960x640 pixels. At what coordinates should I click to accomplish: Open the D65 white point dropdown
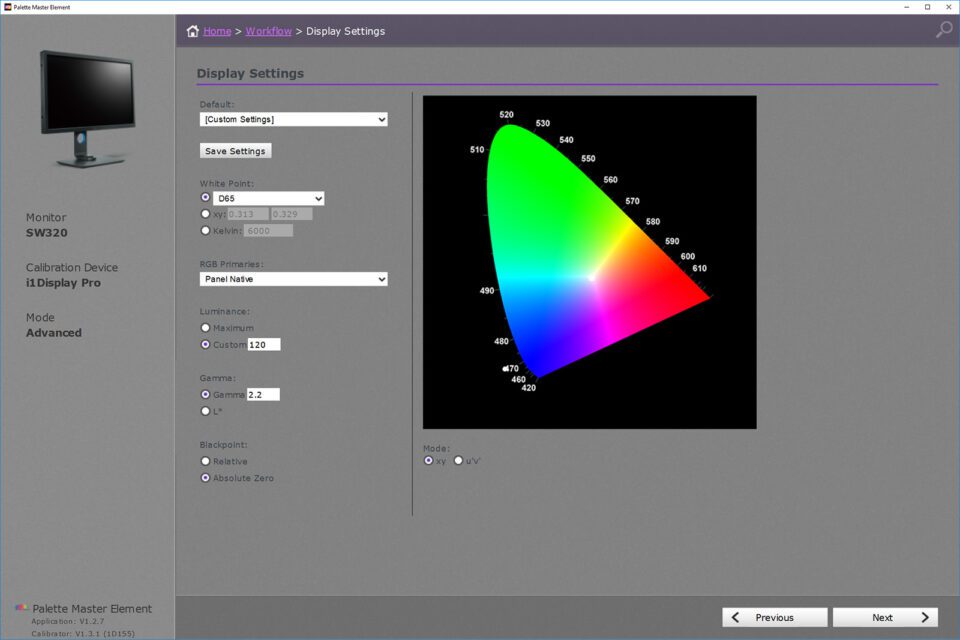(x=268, y=198)
